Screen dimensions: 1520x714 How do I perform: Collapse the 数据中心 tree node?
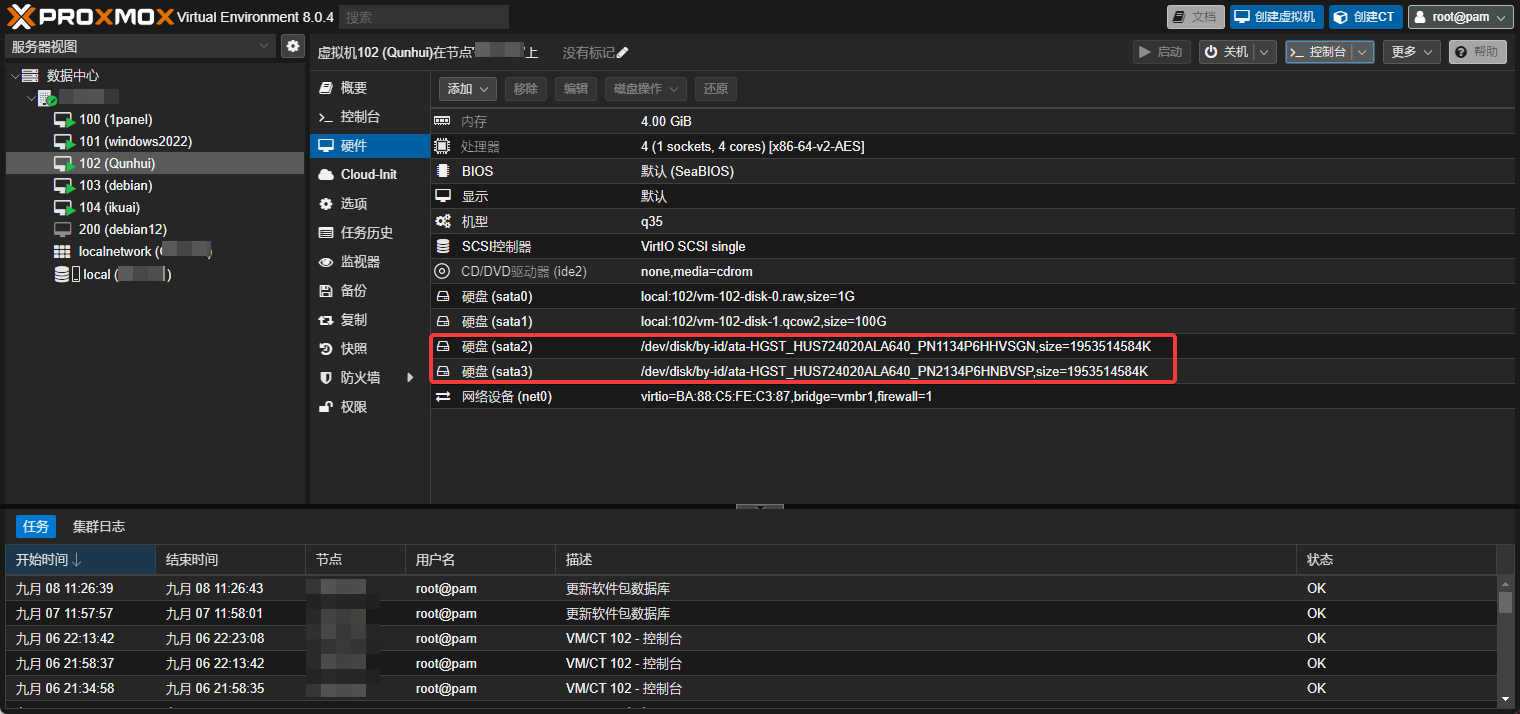pos(15,76)
